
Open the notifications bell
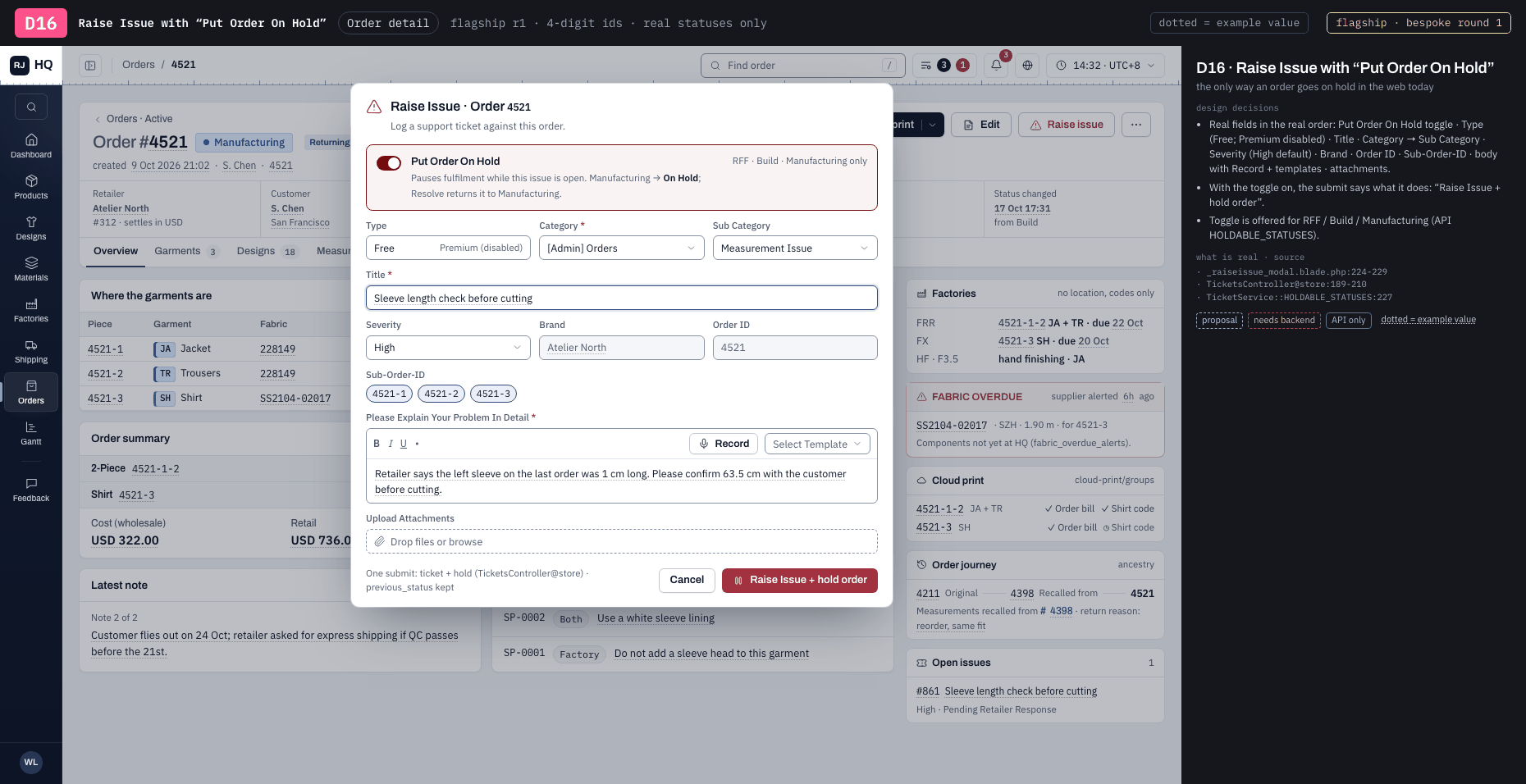coord(996,66)
